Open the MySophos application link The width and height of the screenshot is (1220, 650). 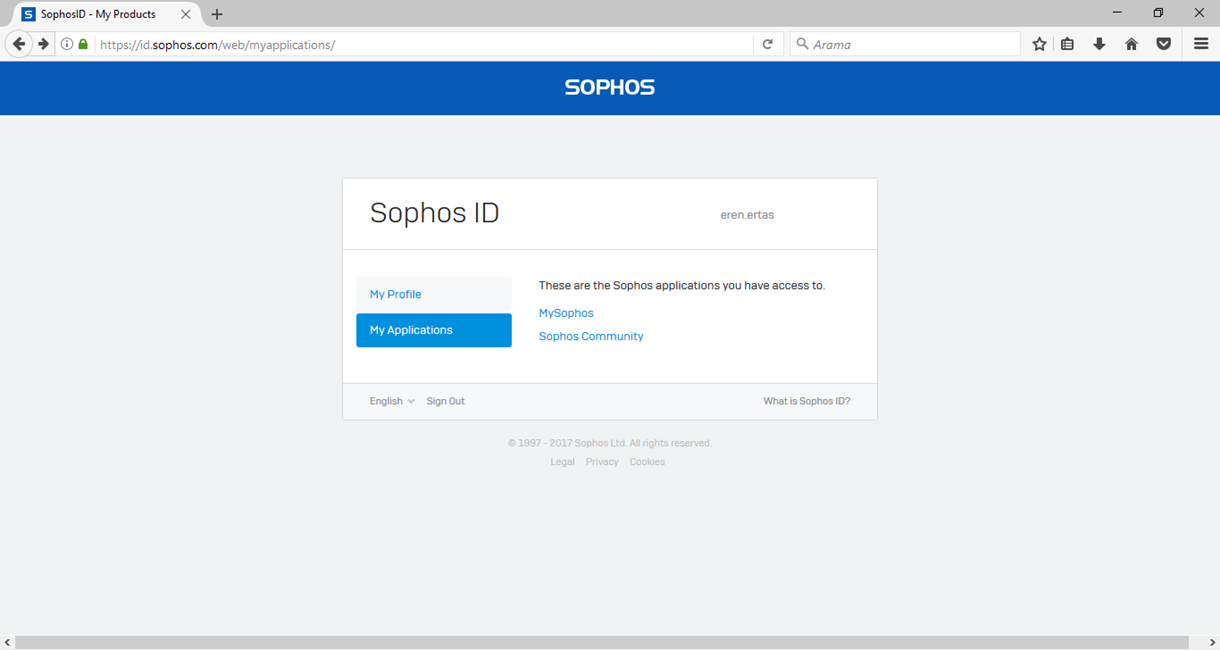[x=566, y=313]
